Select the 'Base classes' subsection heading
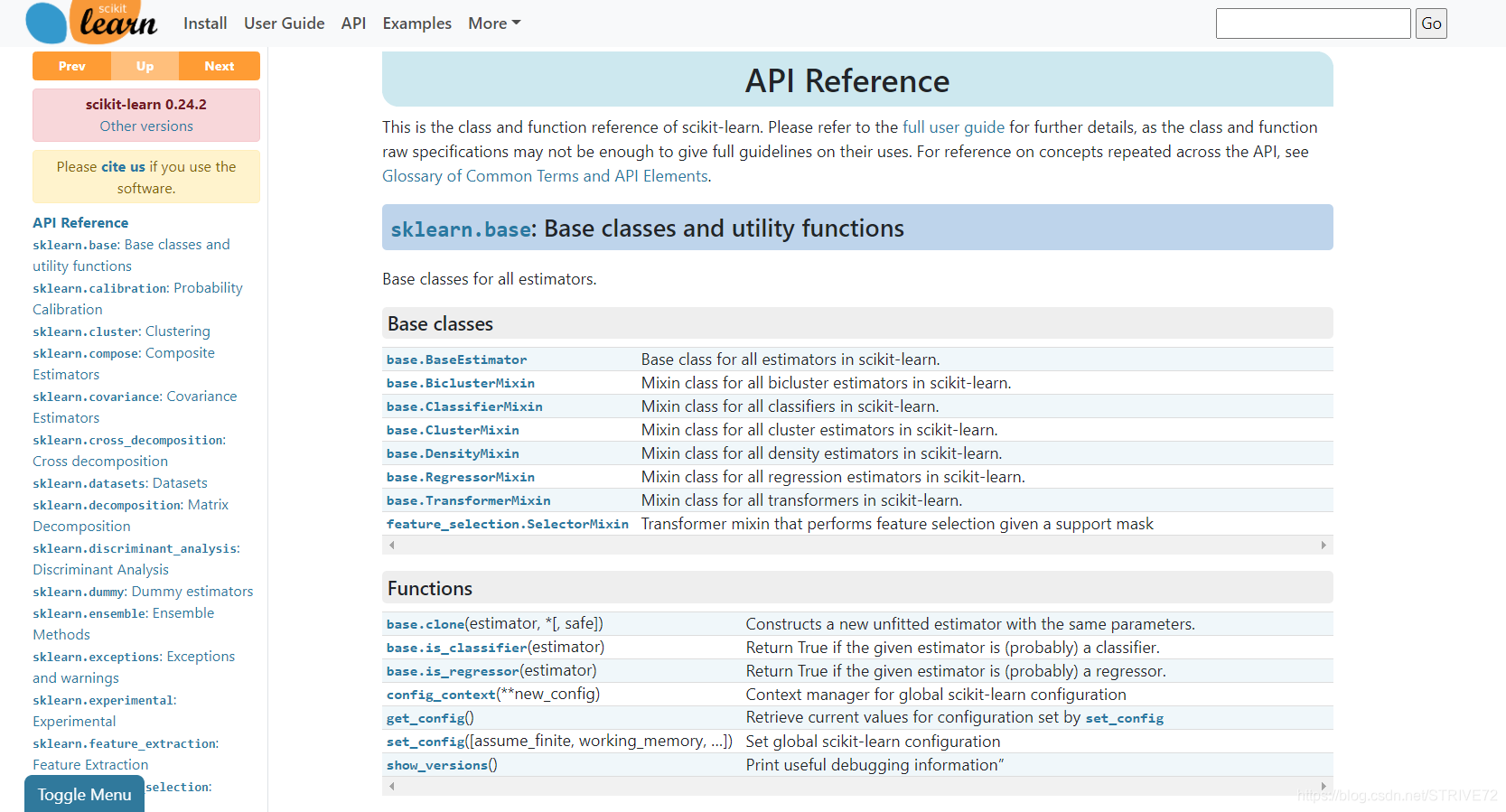 (440, 323)
